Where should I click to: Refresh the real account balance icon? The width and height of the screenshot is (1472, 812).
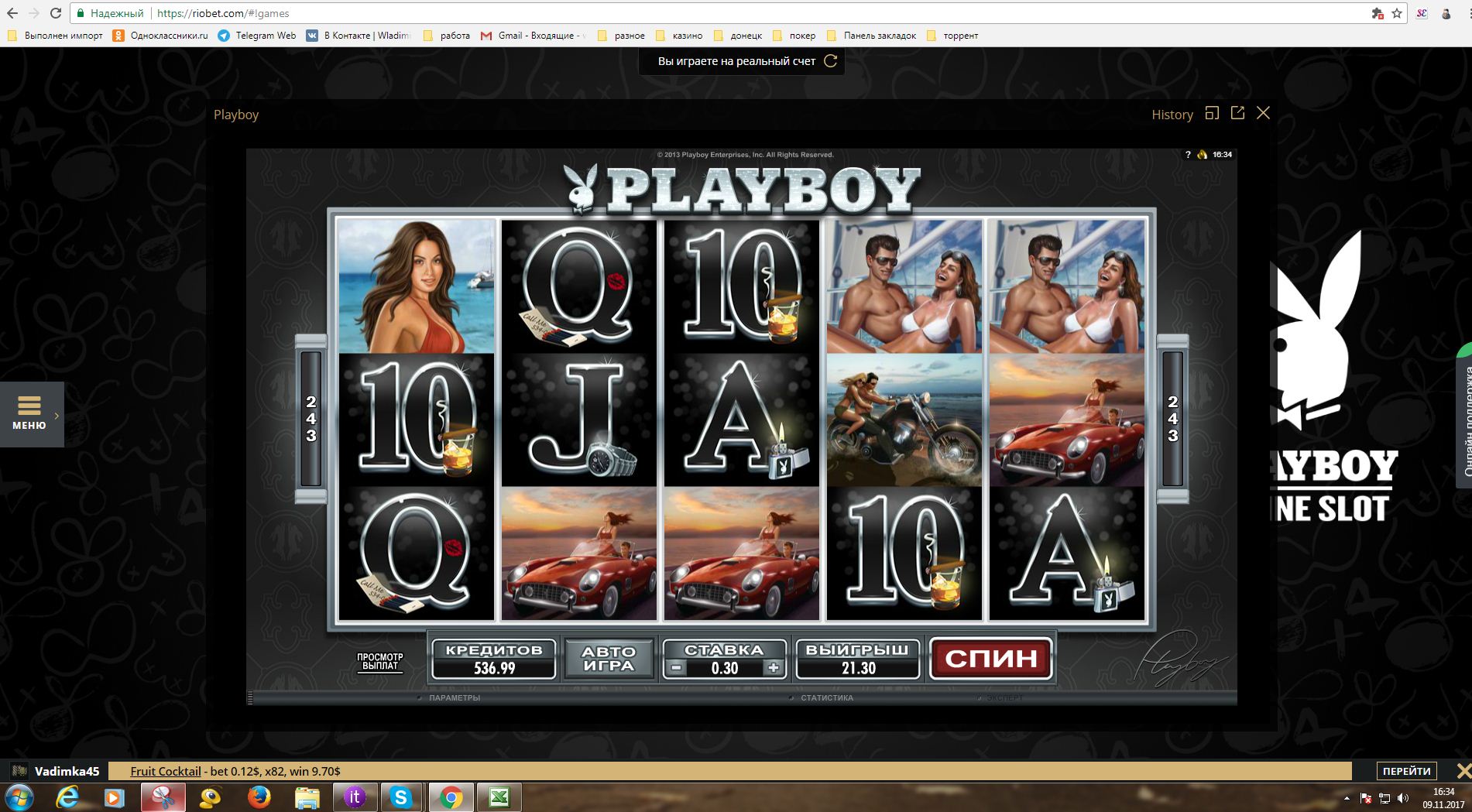[x=831, y=61]
